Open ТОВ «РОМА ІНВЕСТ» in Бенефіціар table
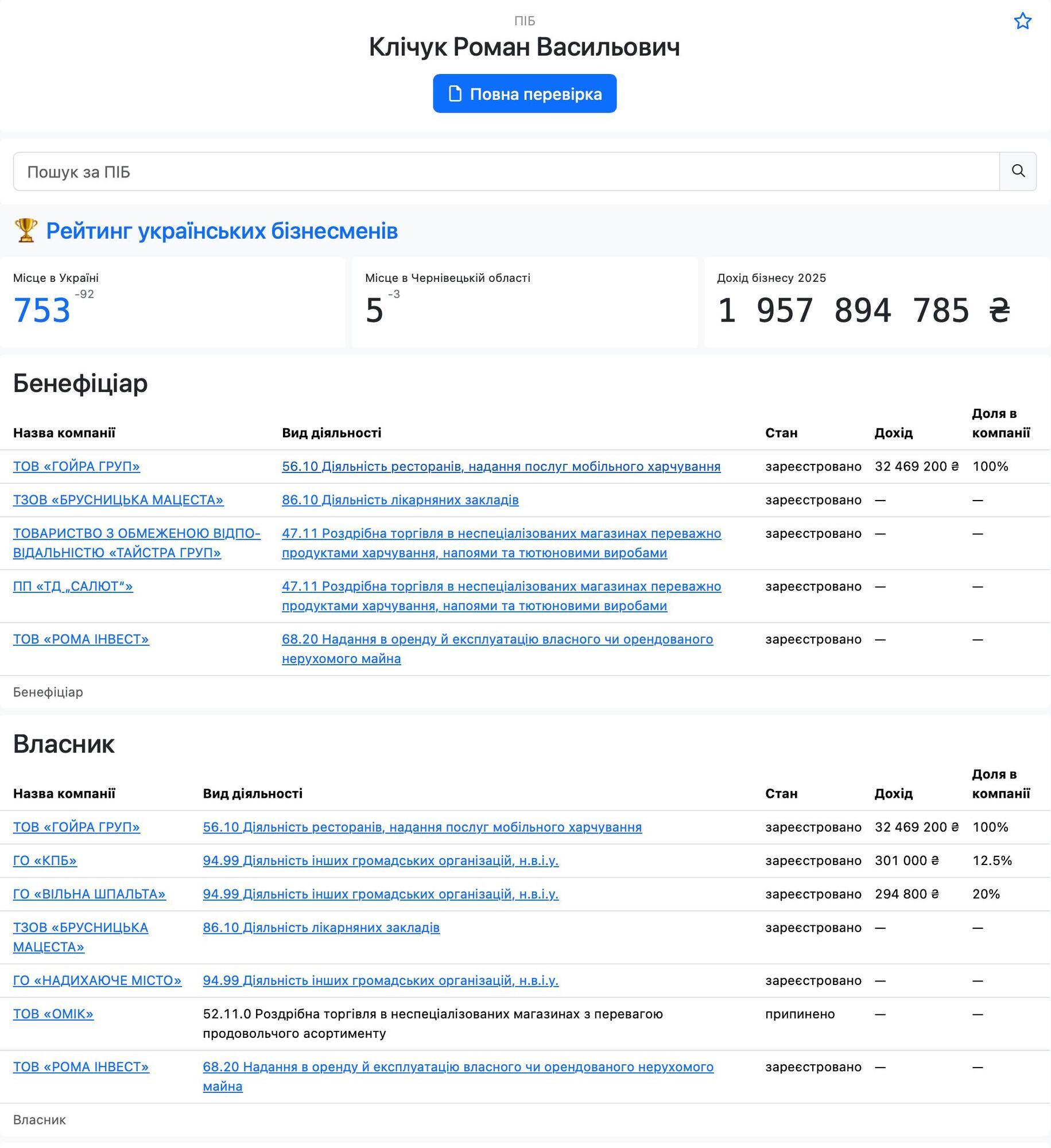This screenshot has height=1148, width=1051. click(81, 639)
